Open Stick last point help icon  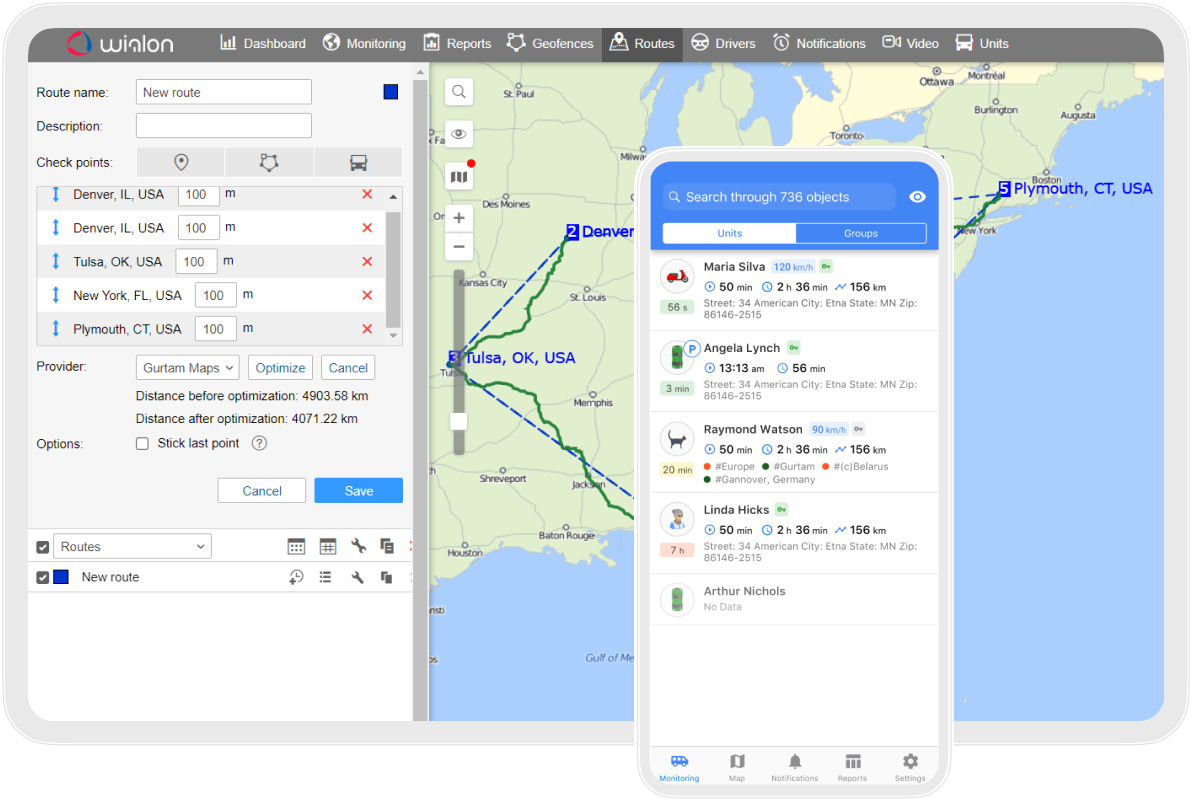point(259,443)
